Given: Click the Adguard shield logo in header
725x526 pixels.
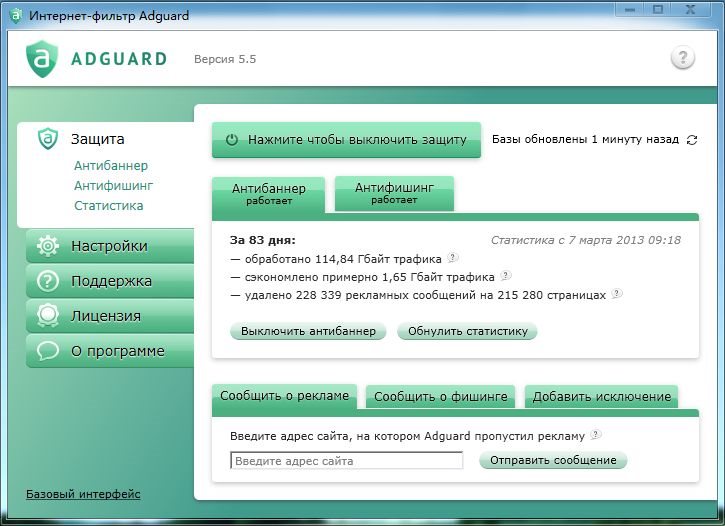Looking at the screenshot, I should pyautogui.click(x=41, y=58).
